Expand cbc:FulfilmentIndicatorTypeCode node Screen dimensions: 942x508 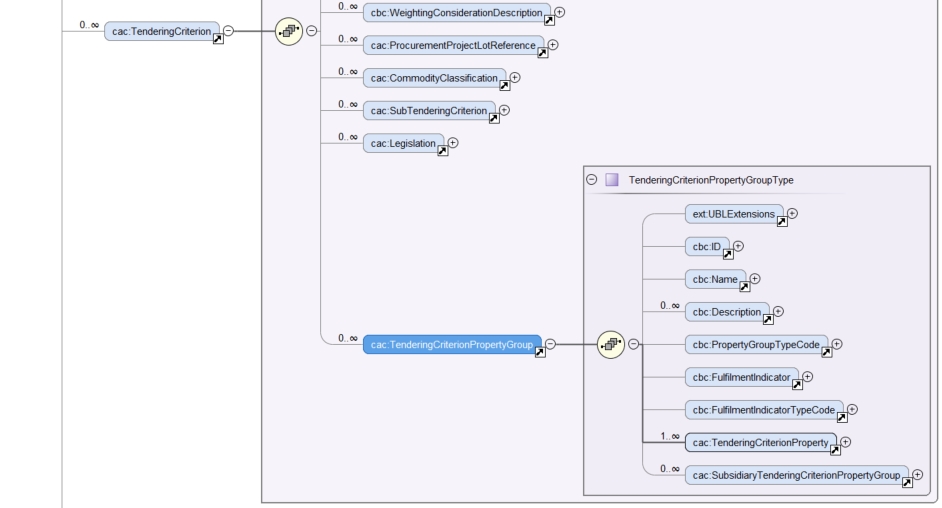tap(852, 410)
